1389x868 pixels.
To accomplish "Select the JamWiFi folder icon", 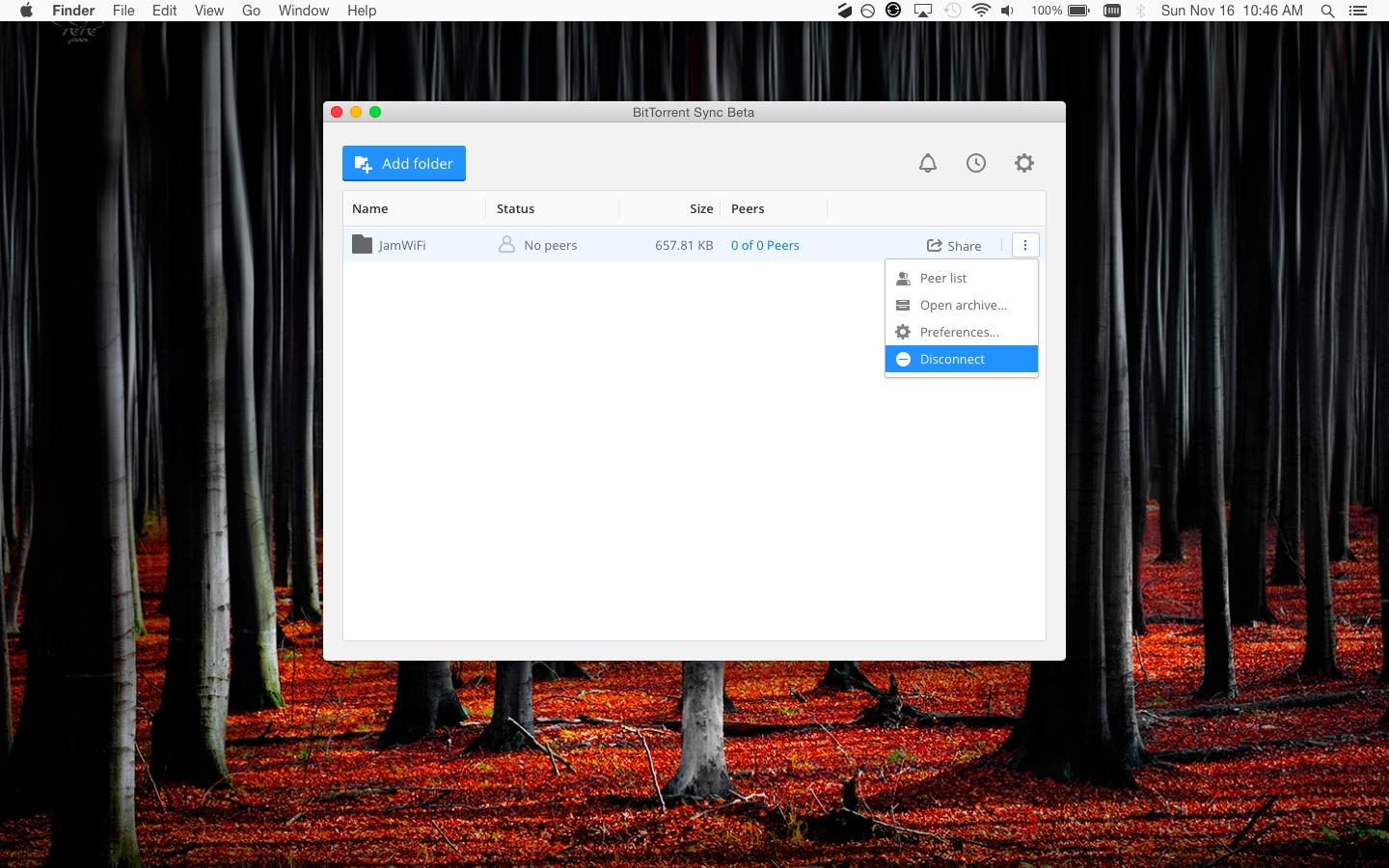I will coord(363,244).
